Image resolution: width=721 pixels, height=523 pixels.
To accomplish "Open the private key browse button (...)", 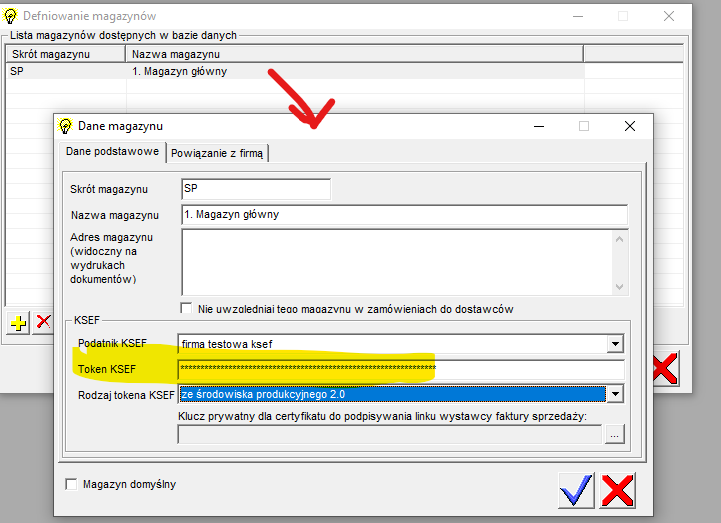I will click(x=614, y=434).
